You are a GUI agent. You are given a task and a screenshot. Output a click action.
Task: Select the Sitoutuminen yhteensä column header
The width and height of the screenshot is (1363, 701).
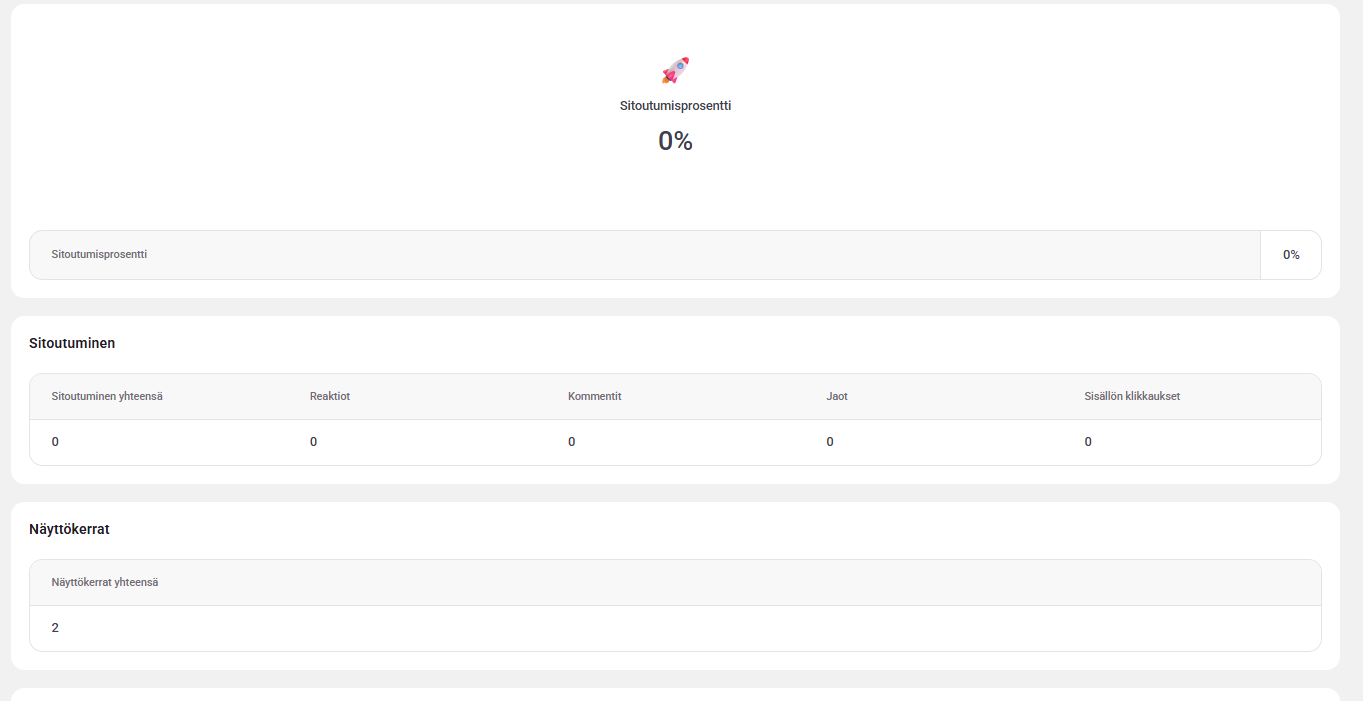coord(107,396)
